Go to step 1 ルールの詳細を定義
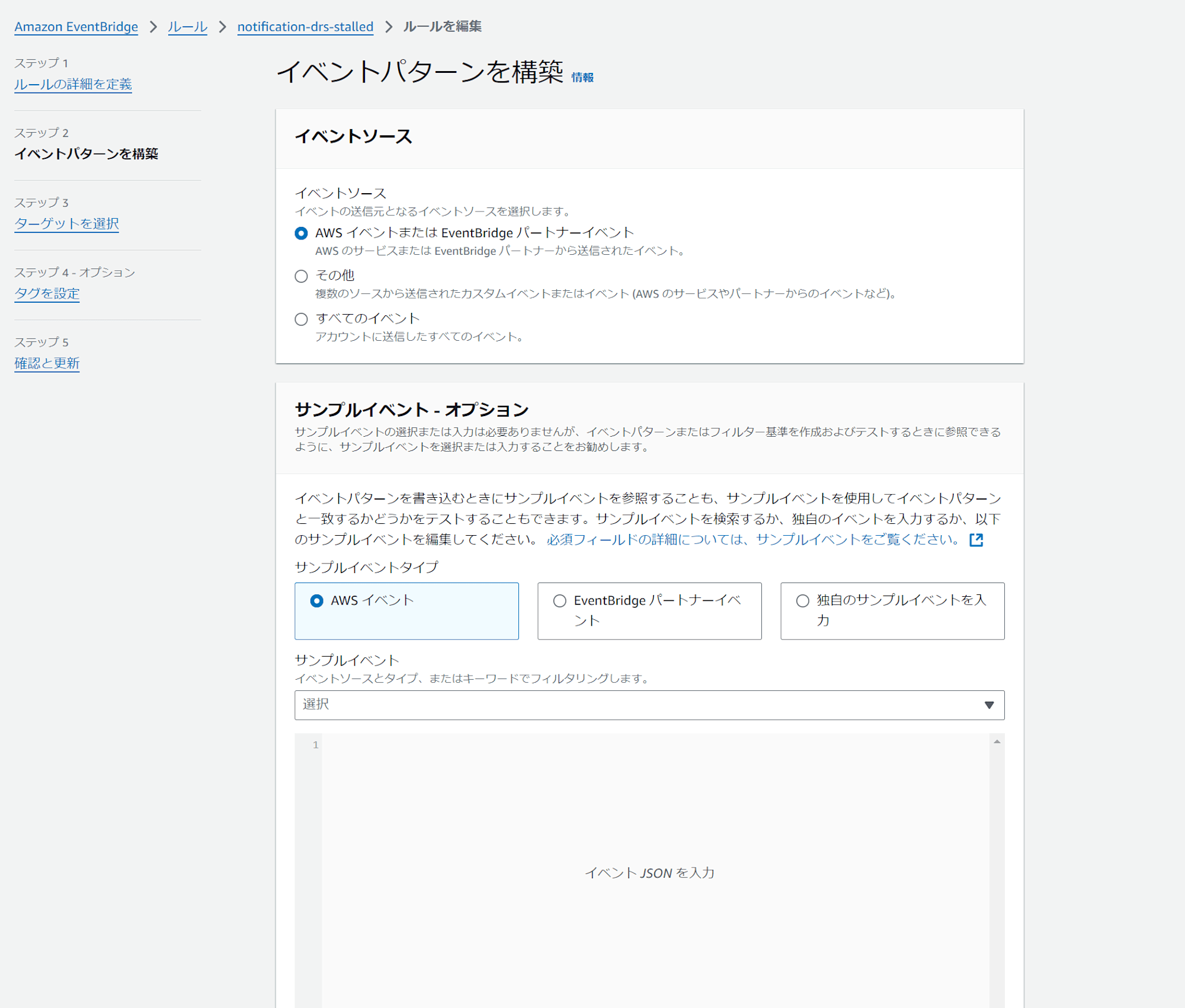Image resolution: width=1185 pixels, height=1008 pixels. pyautogui.click(x=73, y=84)
